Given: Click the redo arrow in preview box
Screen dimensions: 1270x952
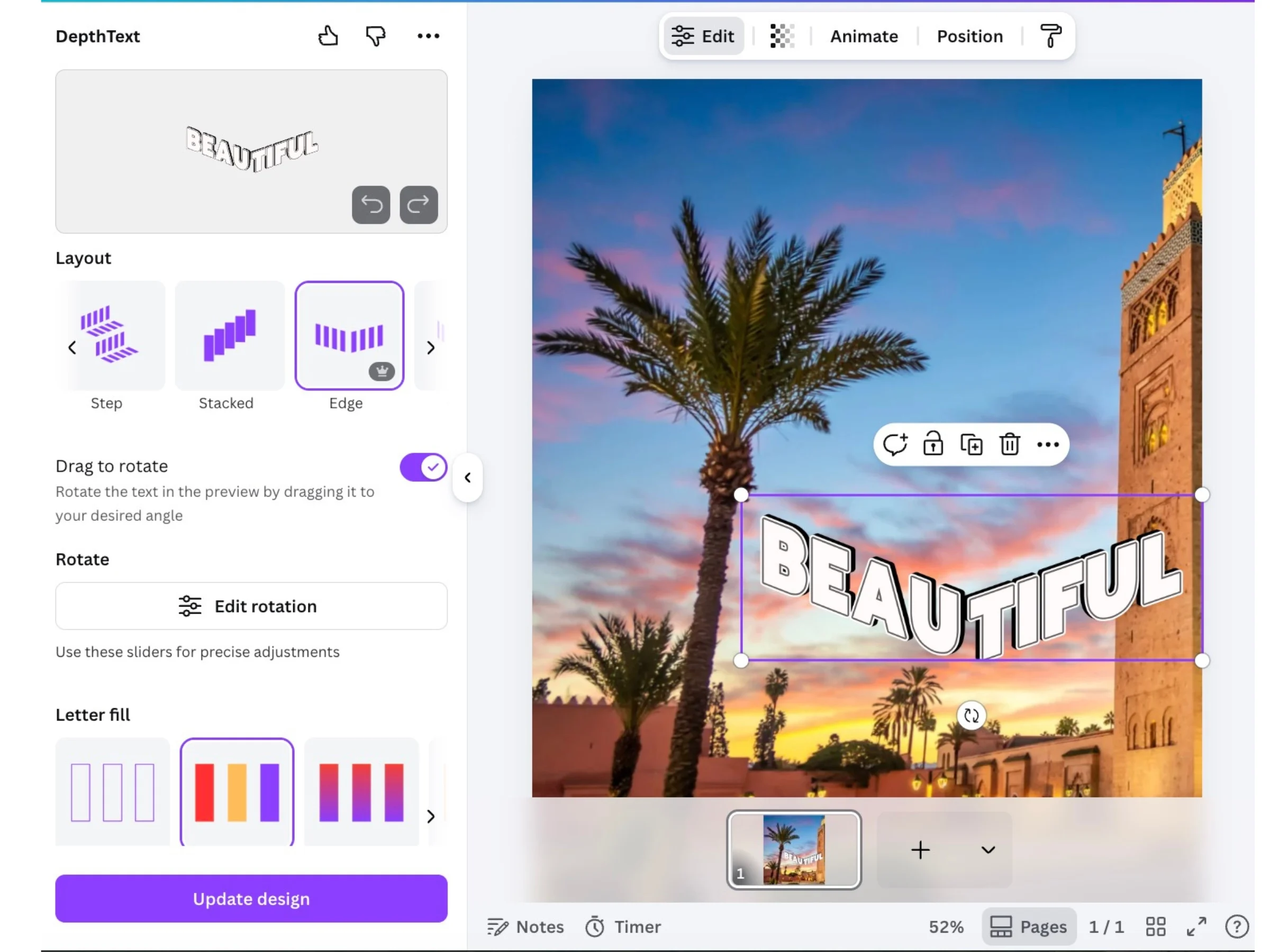Looking at the screenshot, I should (x=419, y=205).
